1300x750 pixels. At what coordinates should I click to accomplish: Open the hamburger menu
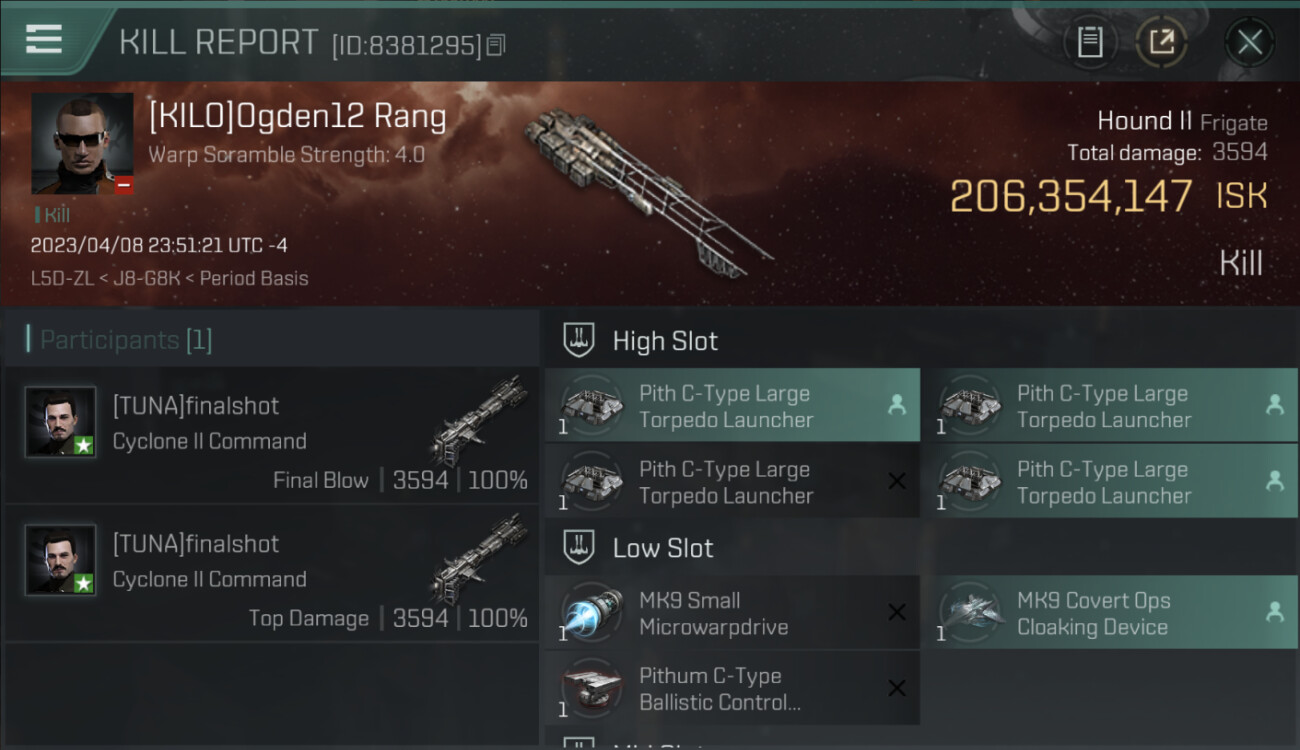pyautogui.click(x=43, y=40)
